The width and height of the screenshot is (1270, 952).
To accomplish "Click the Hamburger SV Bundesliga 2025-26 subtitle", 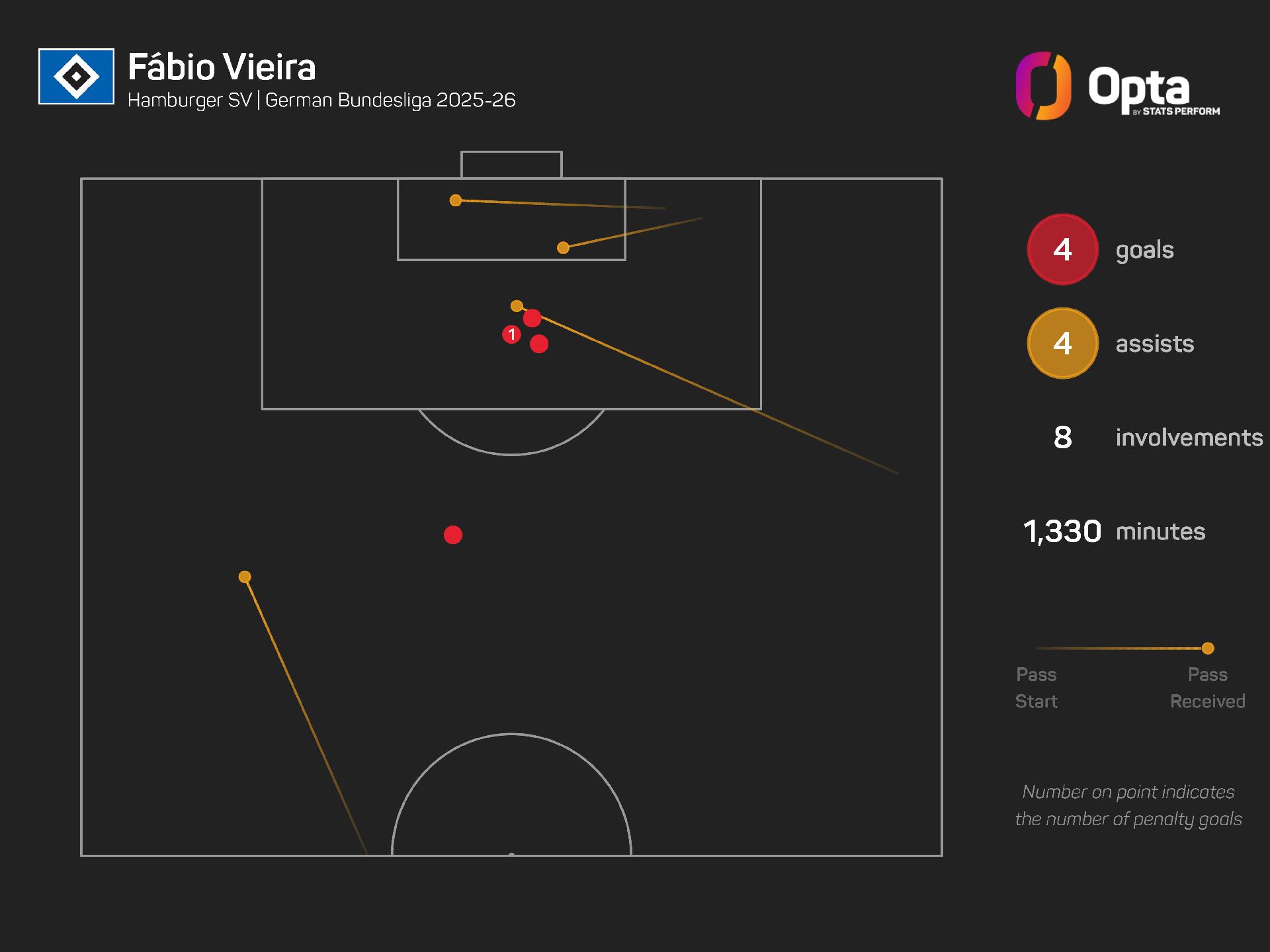I will click(321, 100).
